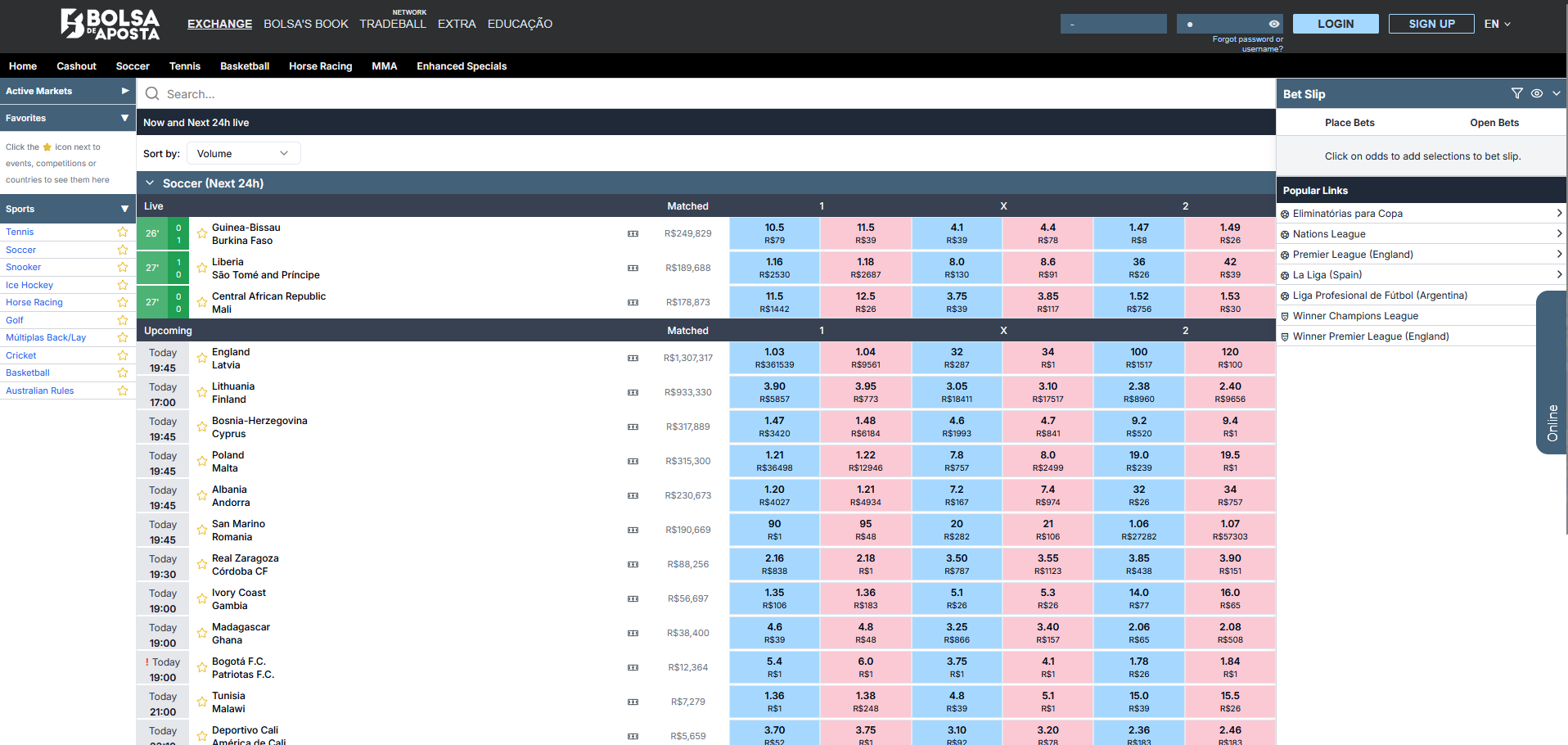
Task: Open the Horse Racing menu item
Action: pos(320,66)
